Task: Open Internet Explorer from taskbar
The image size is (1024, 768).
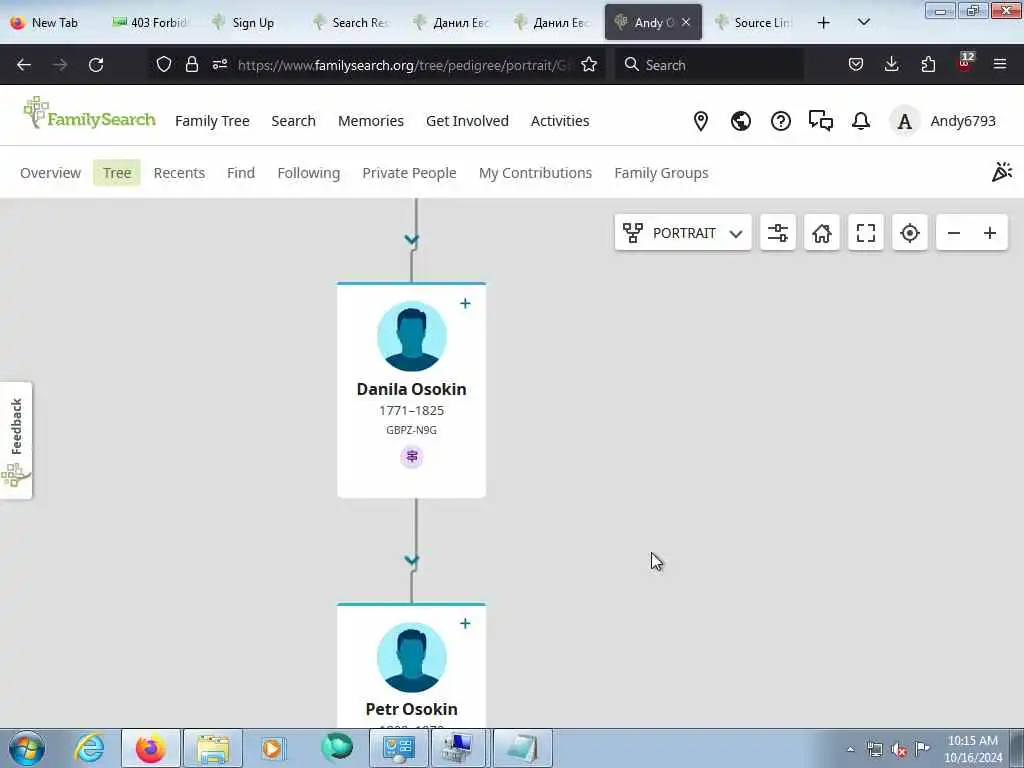Action: [x=89, y=748]
